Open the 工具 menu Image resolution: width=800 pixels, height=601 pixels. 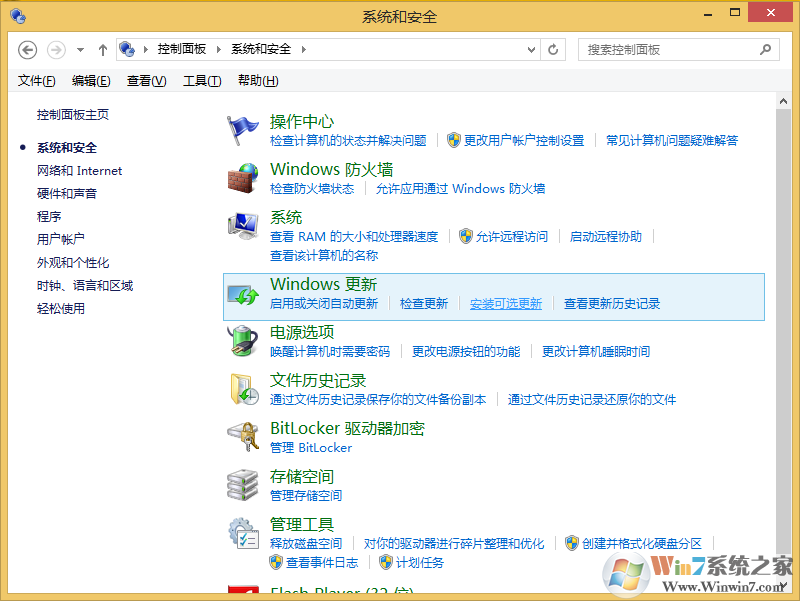click(x=200, y=80)
